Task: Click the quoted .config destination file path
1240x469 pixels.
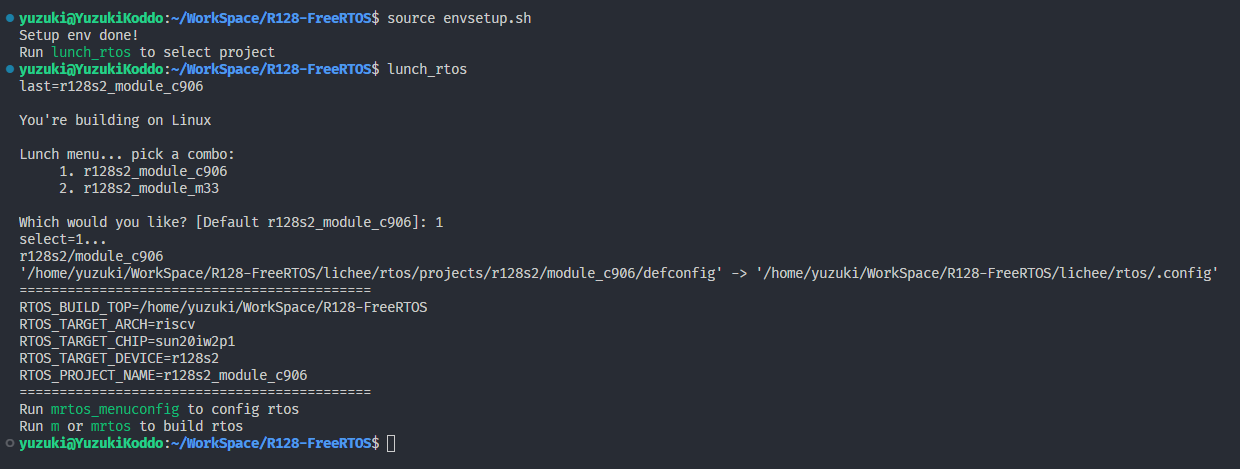Action: tap(988, 273)
